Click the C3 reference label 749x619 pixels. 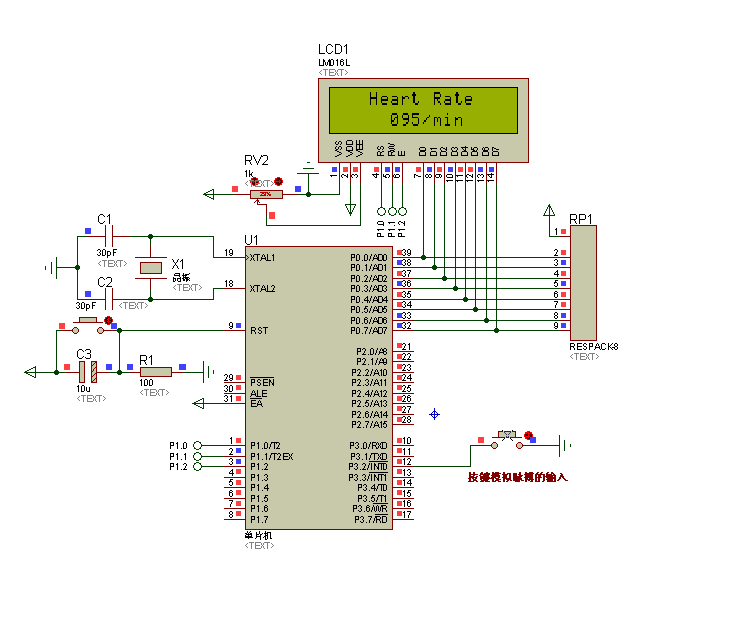84,354
